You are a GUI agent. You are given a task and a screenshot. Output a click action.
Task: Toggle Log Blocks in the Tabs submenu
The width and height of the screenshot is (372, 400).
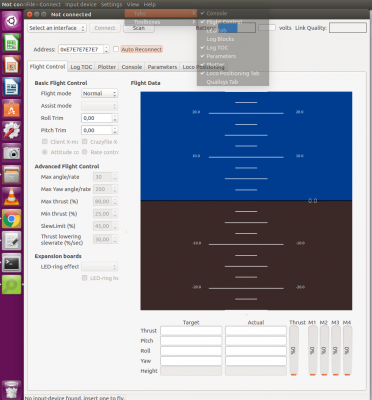[233, 39]
